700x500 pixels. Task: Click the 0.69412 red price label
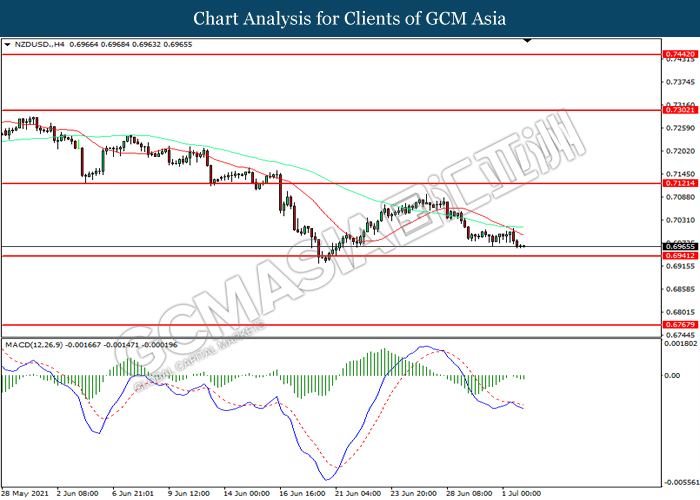(x=680, y=256)
